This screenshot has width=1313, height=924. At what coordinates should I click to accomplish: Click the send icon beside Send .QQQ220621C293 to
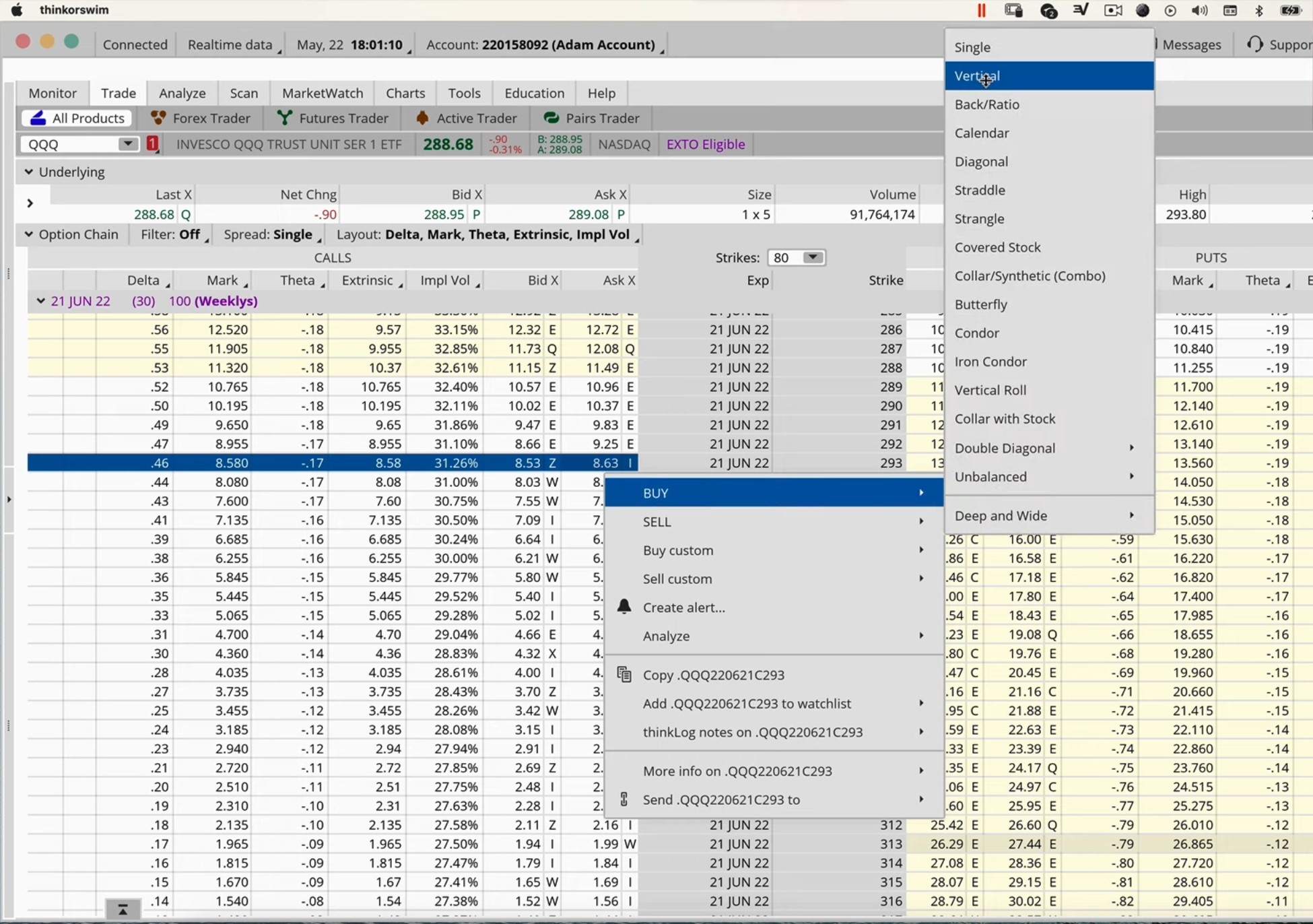624,799
